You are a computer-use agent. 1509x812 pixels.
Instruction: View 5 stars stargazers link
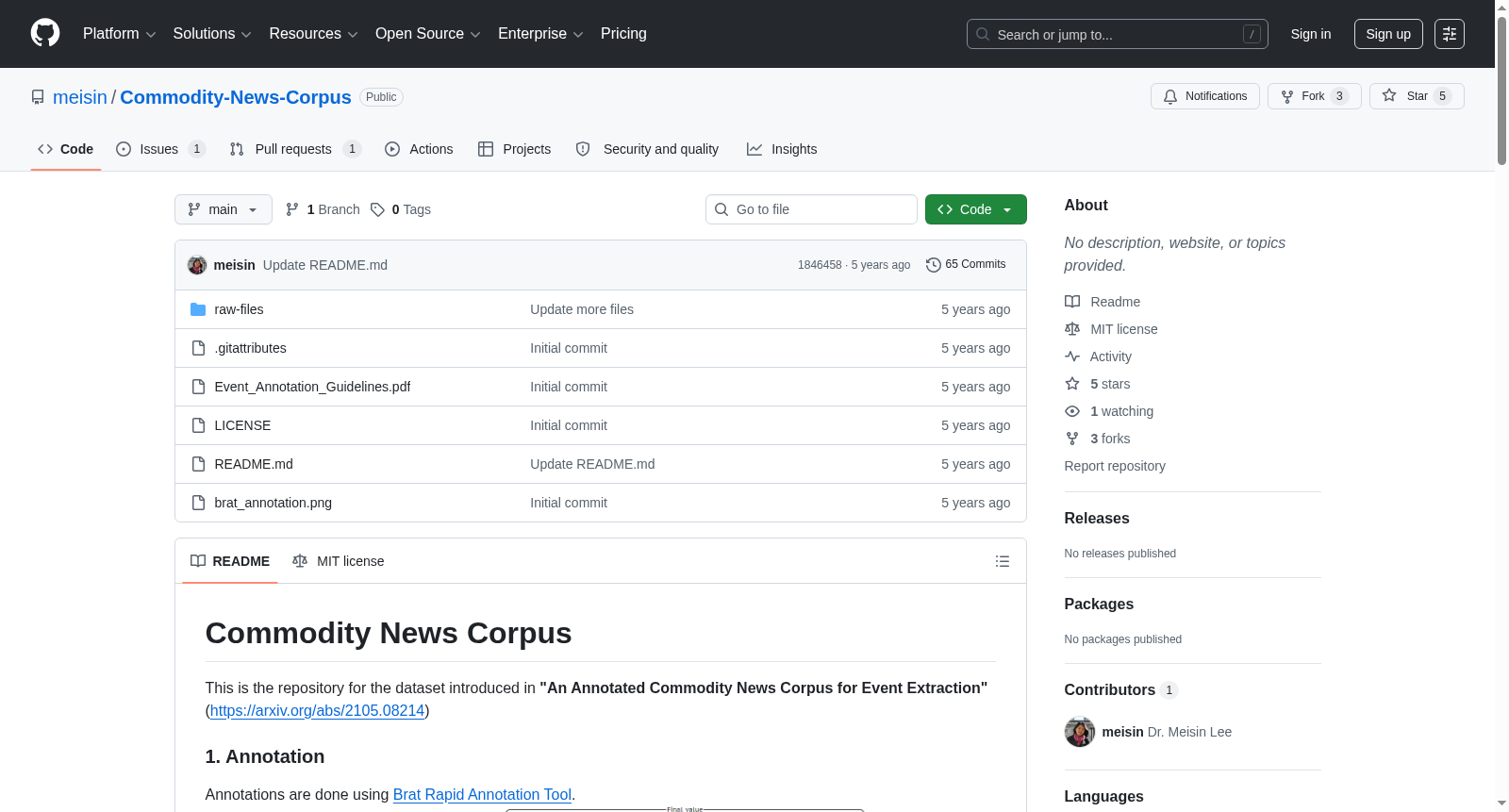click(1098, 384)
